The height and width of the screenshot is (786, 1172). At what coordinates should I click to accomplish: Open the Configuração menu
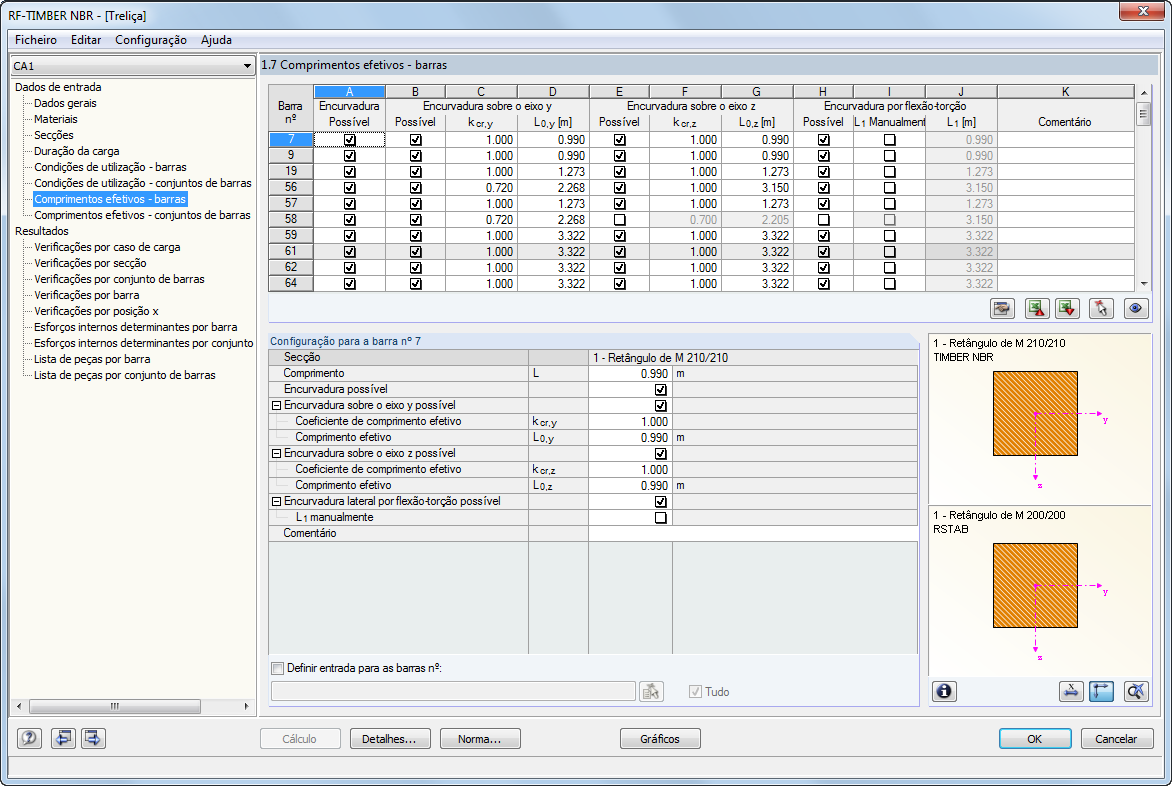[x=150, y=40]
